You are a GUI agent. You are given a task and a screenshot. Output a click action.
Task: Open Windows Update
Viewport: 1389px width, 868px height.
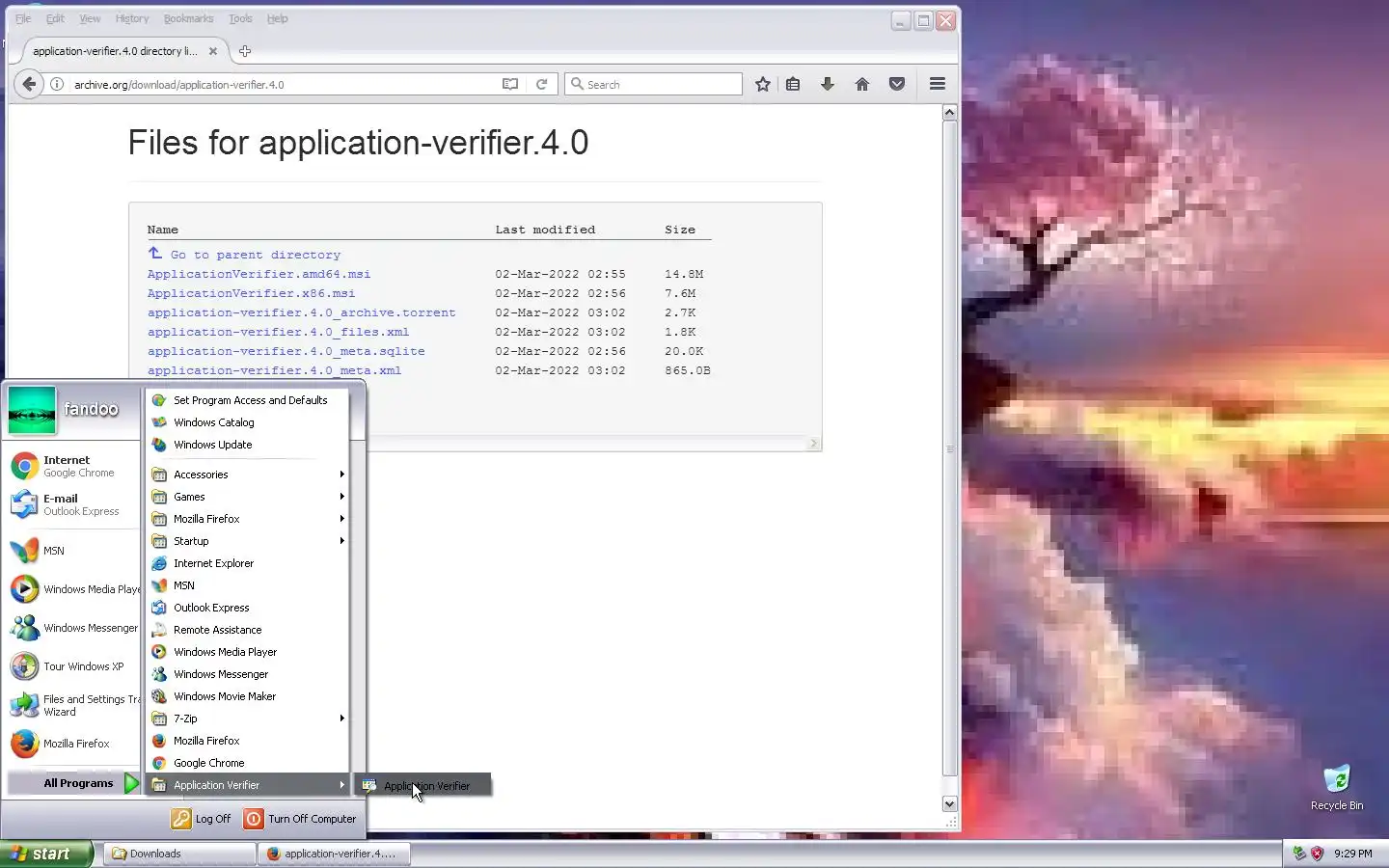[248, 445]
